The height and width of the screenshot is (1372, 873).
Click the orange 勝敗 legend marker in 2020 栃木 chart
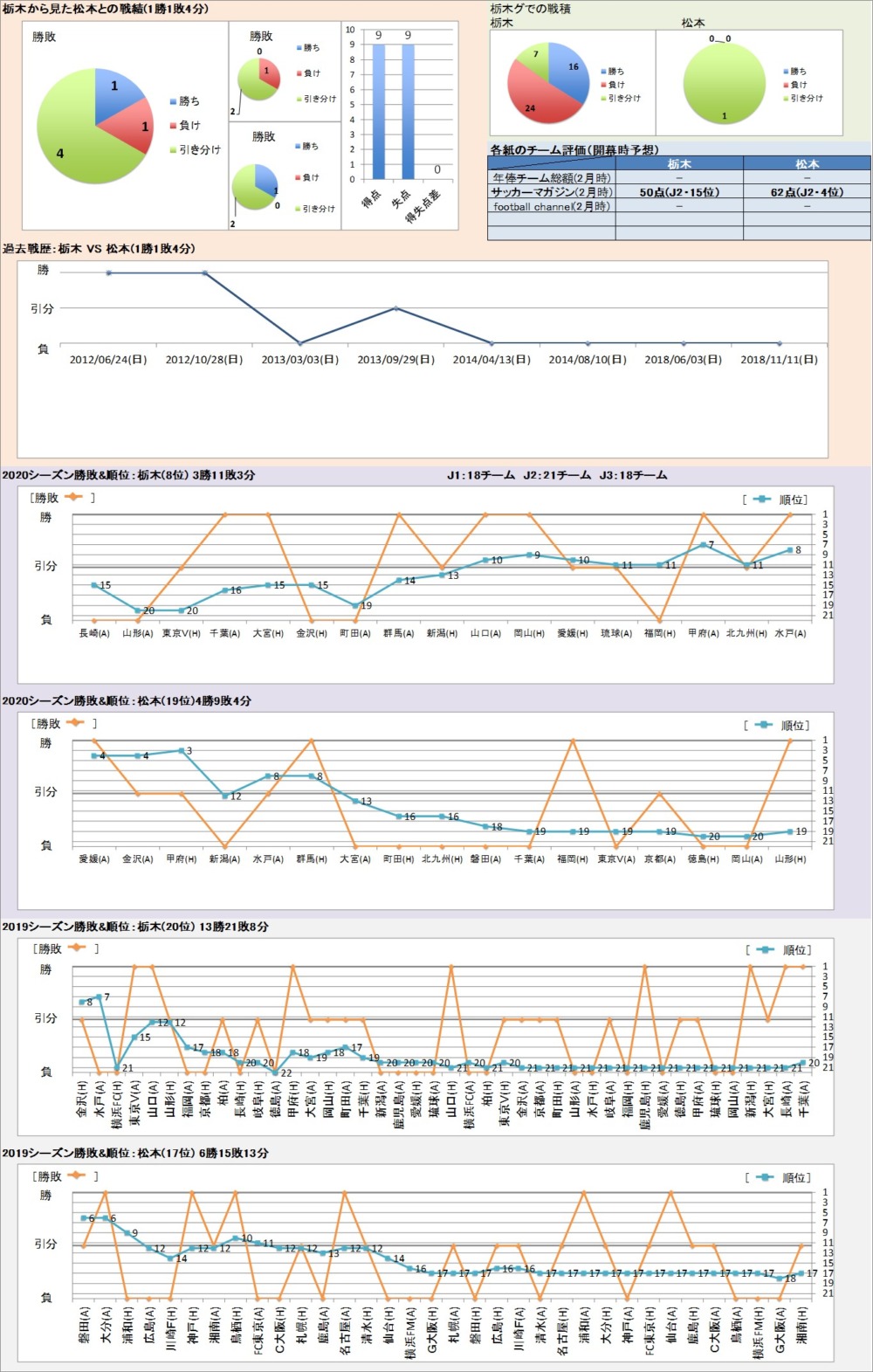[x=73, y=497]
